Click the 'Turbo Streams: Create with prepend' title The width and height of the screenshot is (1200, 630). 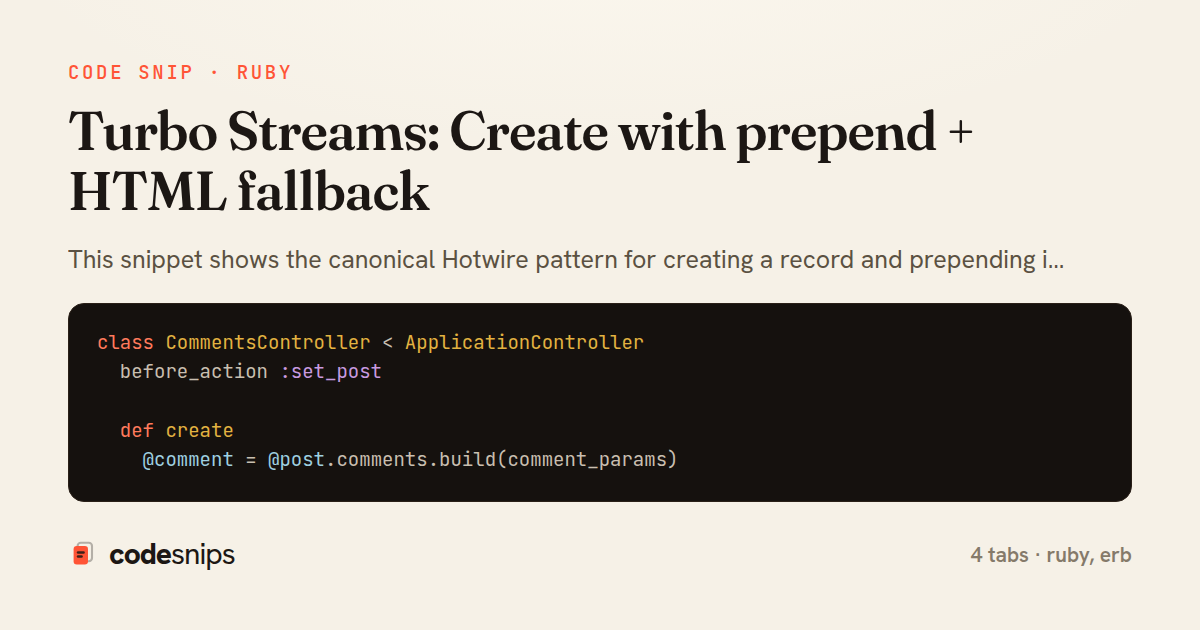[521, 133]
